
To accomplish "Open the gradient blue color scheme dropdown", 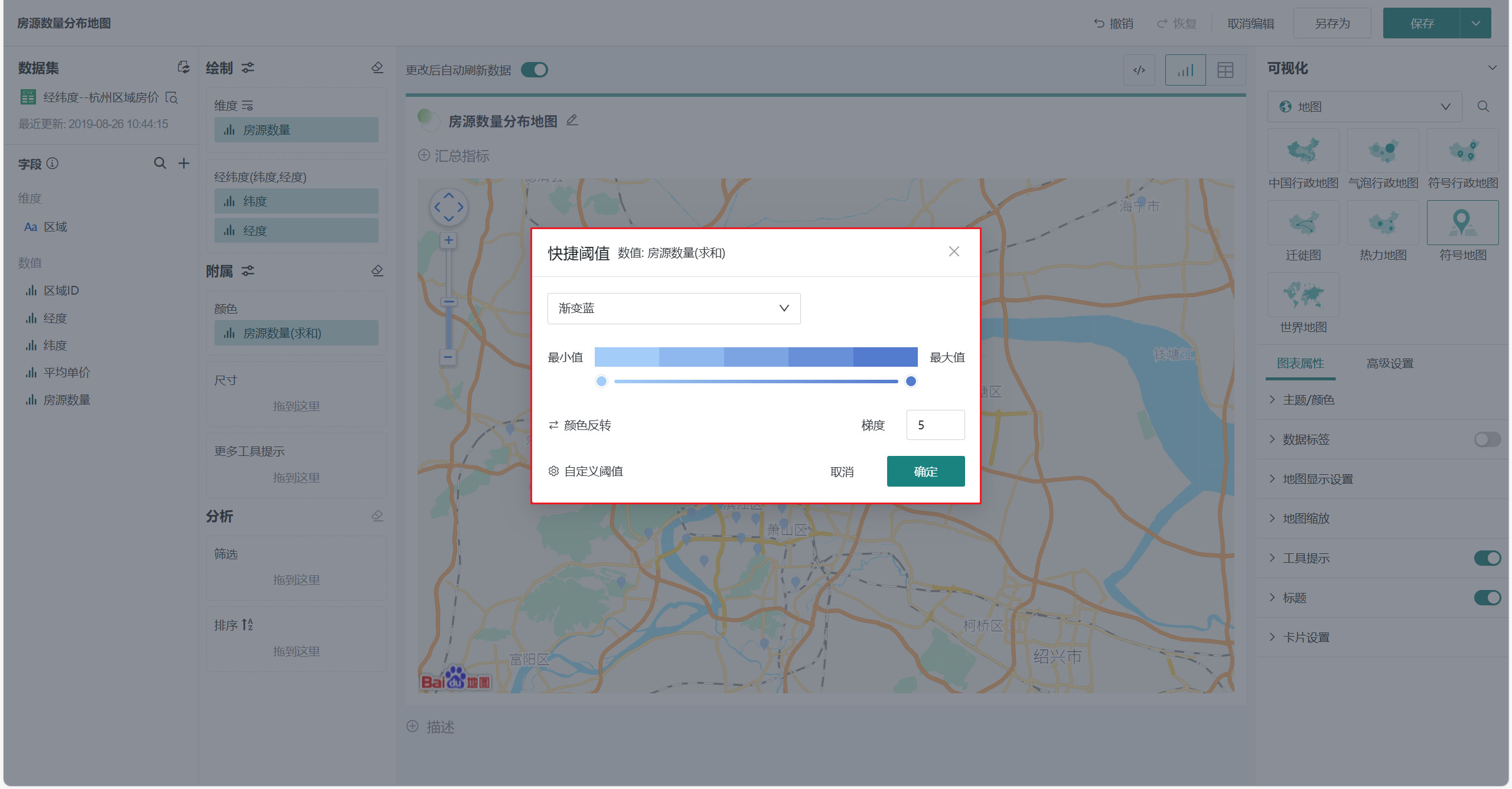I will (673, 308).
